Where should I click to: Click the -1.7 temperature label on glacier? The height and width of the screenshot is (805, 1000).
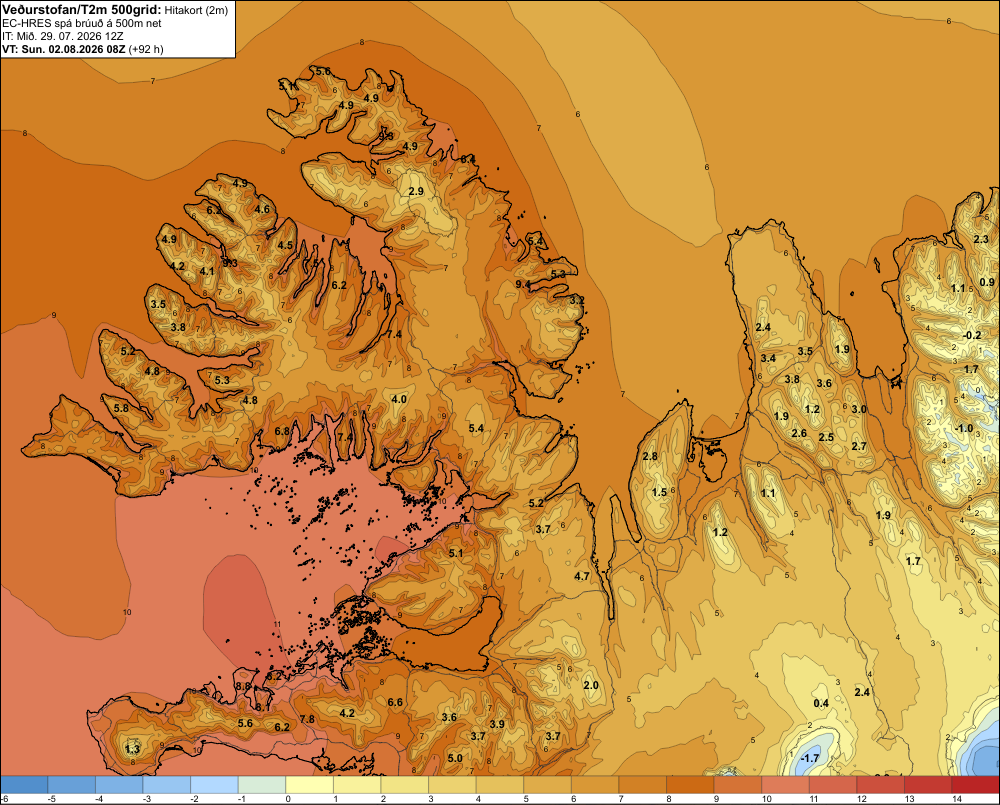tap(809, 758)
